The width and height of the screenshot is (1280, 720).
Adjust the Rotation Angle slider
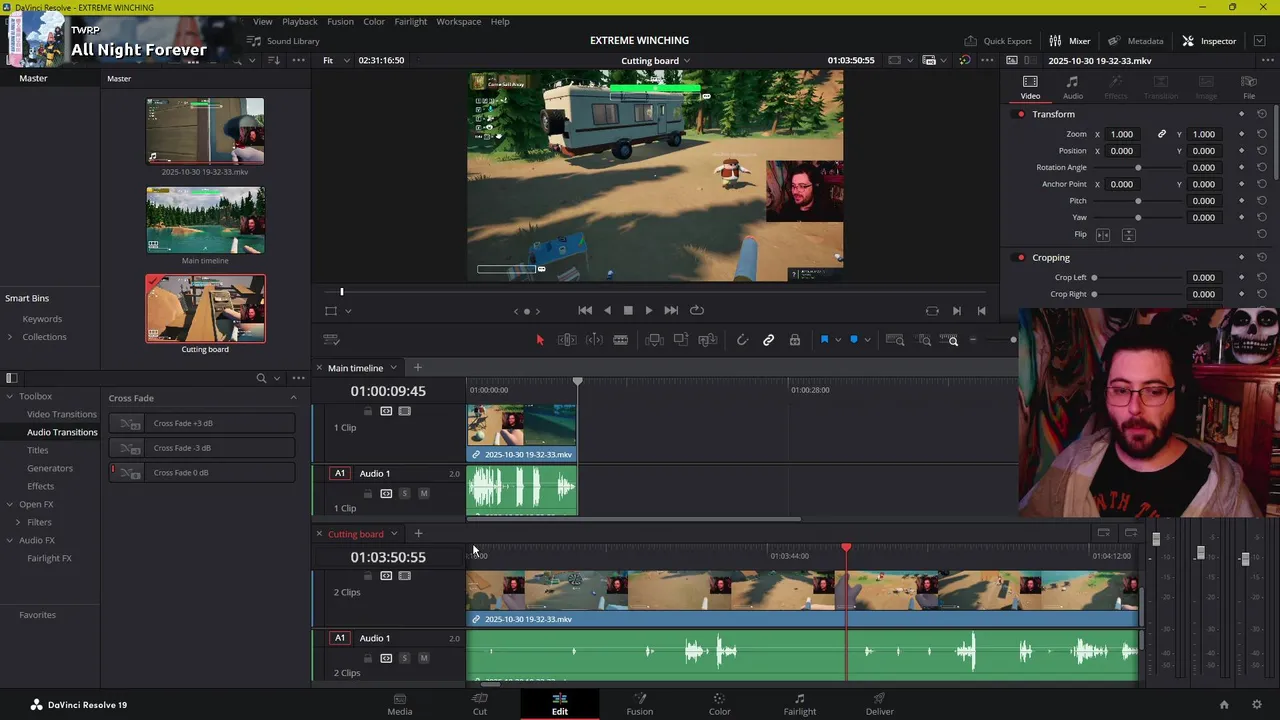pos(1138,167)
